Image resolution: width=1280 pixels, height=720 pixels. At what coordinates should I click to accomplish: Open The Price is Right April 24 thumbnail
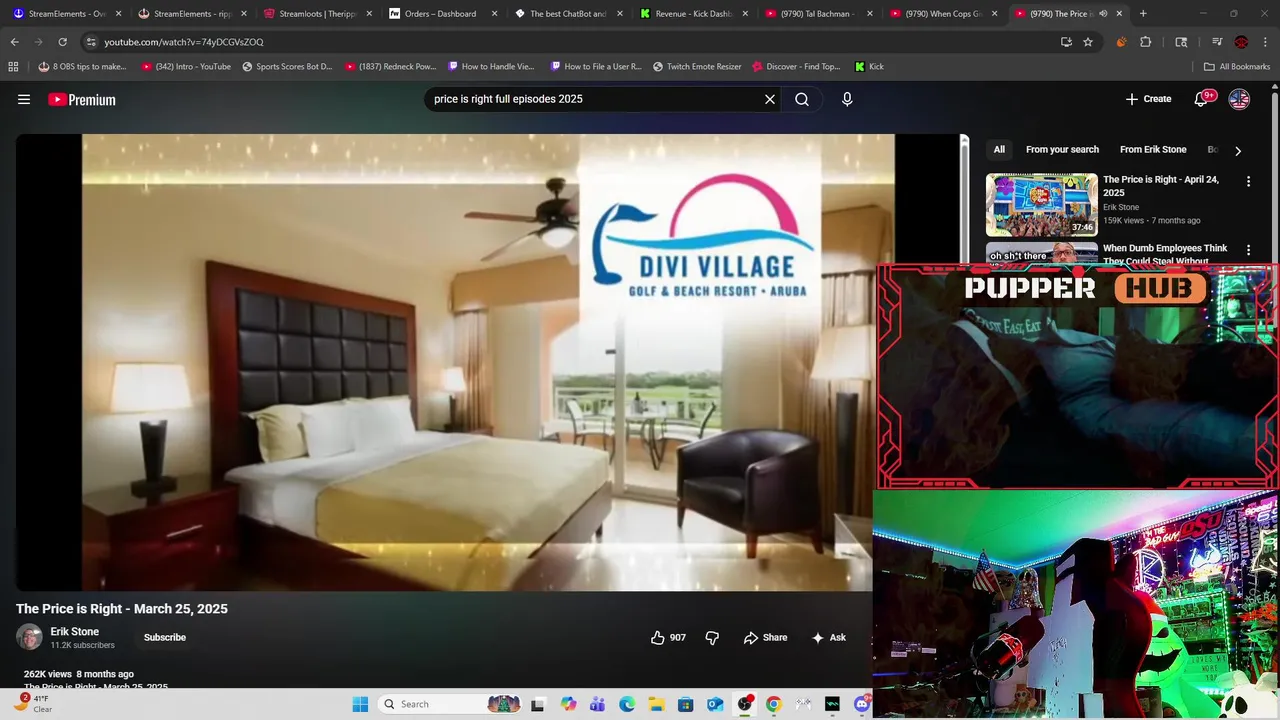pos(1042,205)
